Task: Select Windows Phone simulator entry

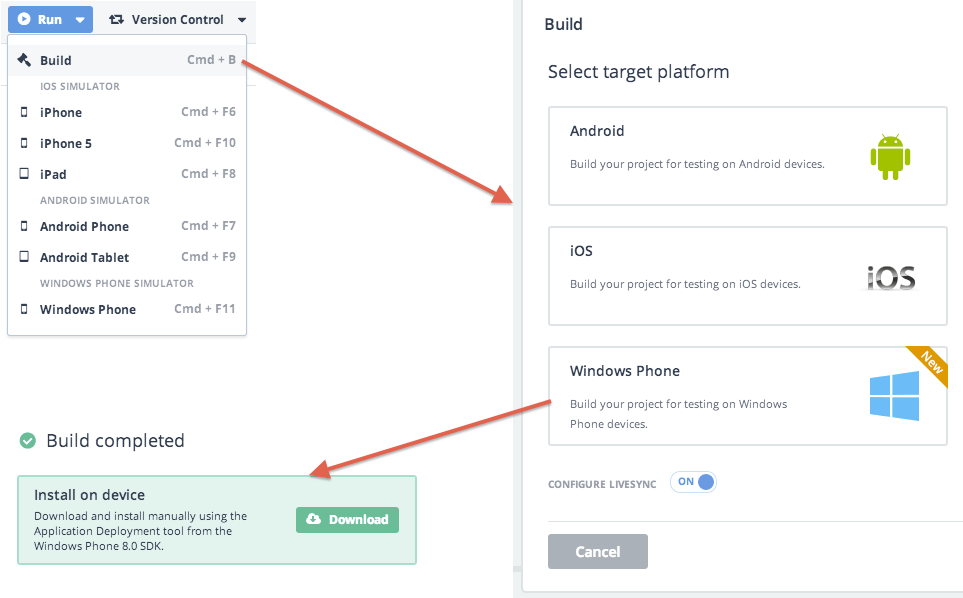Action: [x=127, y=309]
